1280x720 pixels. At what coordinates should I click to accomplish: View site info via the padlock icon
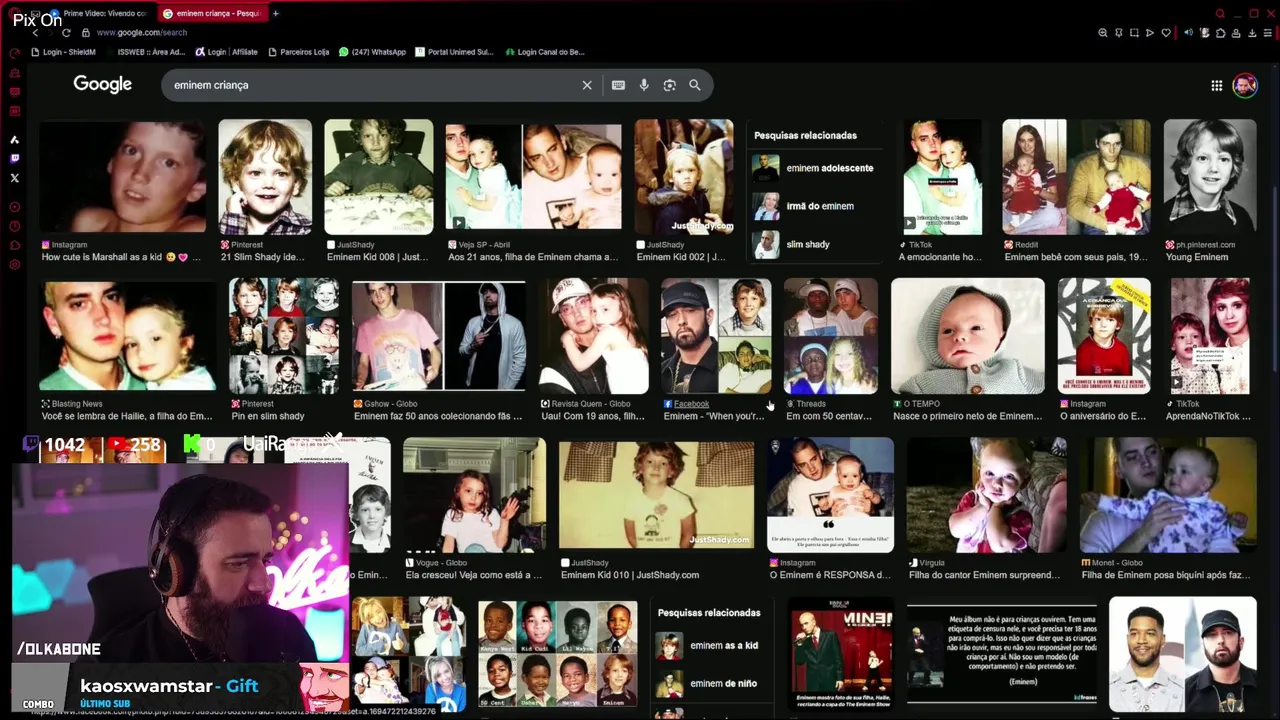pos(87,33)
